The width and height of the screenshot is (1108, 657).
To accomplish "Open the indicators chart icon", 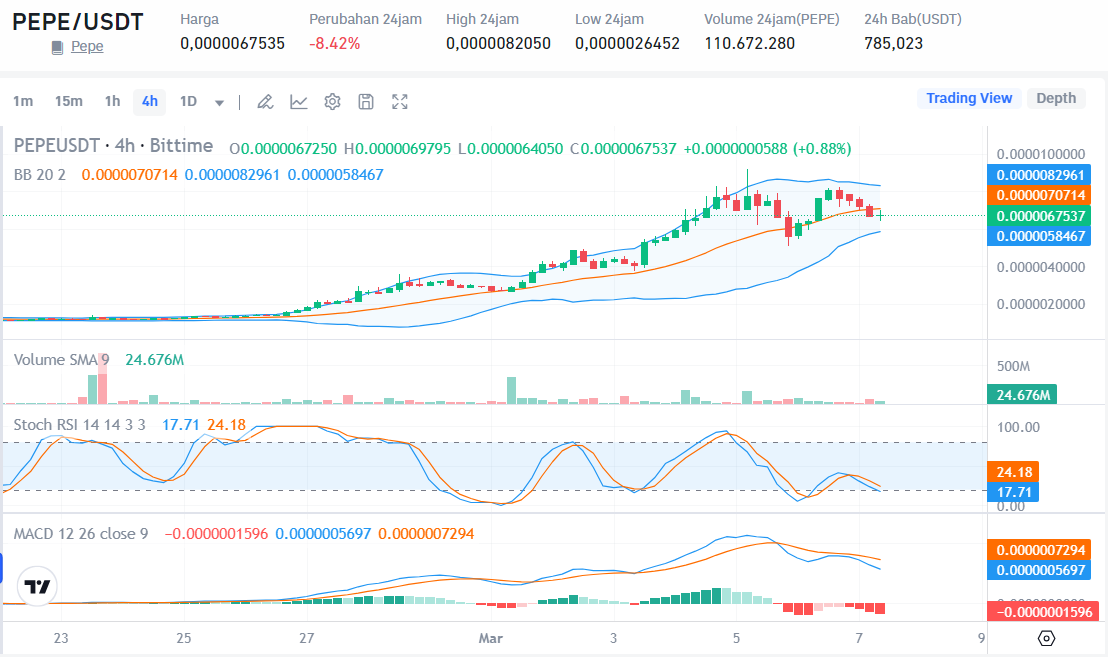I will pyautogui.click(x=299, y=102).
